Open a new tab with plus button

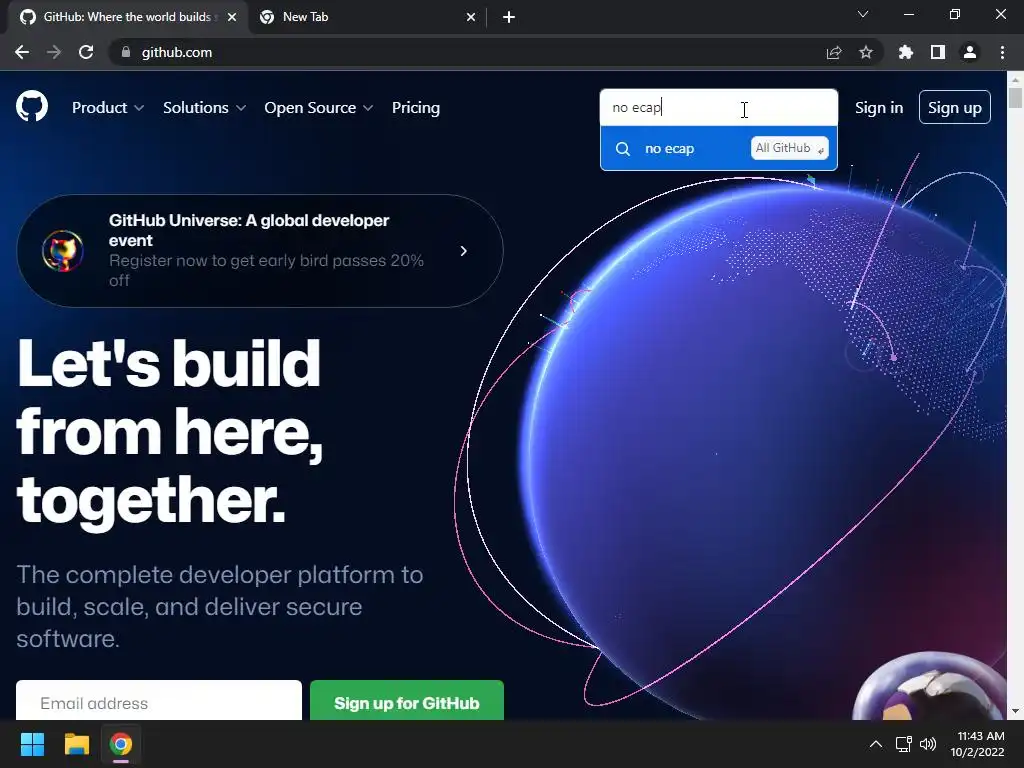pos(509,17)
